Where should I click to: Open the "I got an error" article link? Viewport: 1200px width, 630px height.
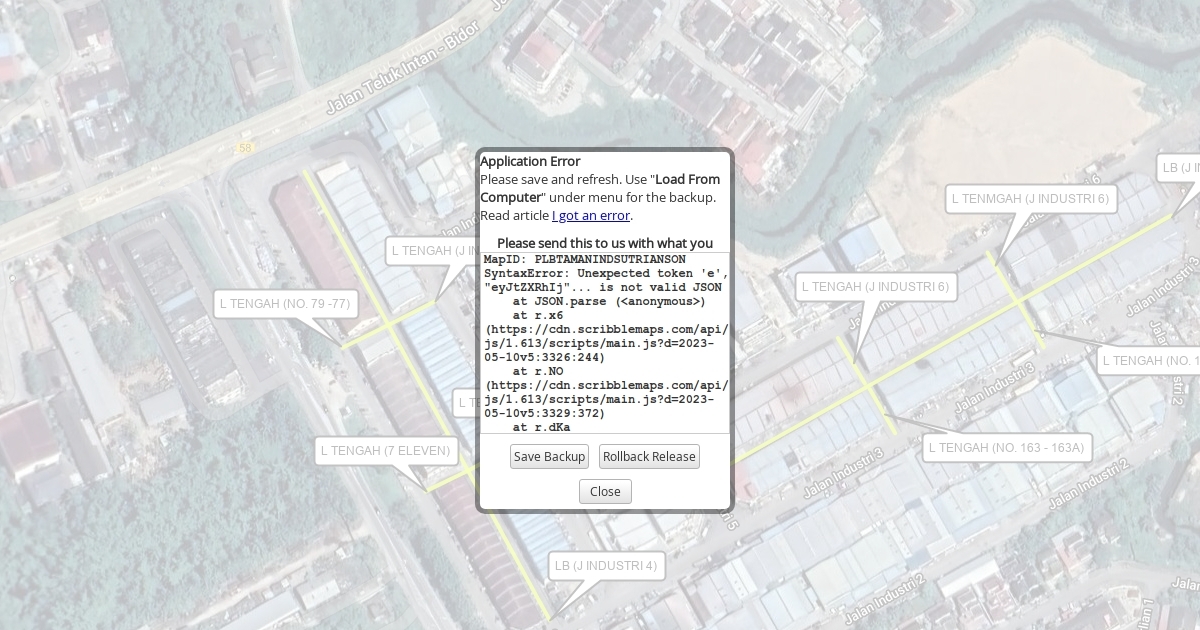point(590,215)
